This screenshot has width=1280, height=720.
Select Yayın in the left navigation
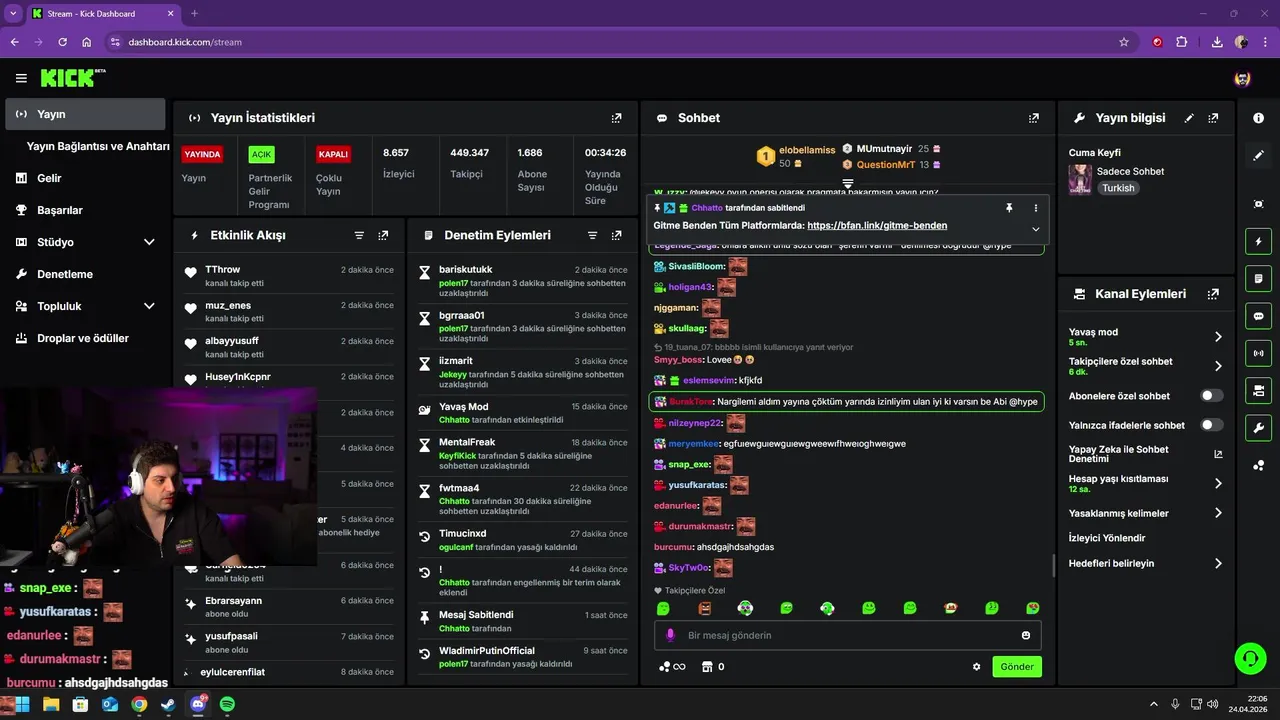(85, 114)
